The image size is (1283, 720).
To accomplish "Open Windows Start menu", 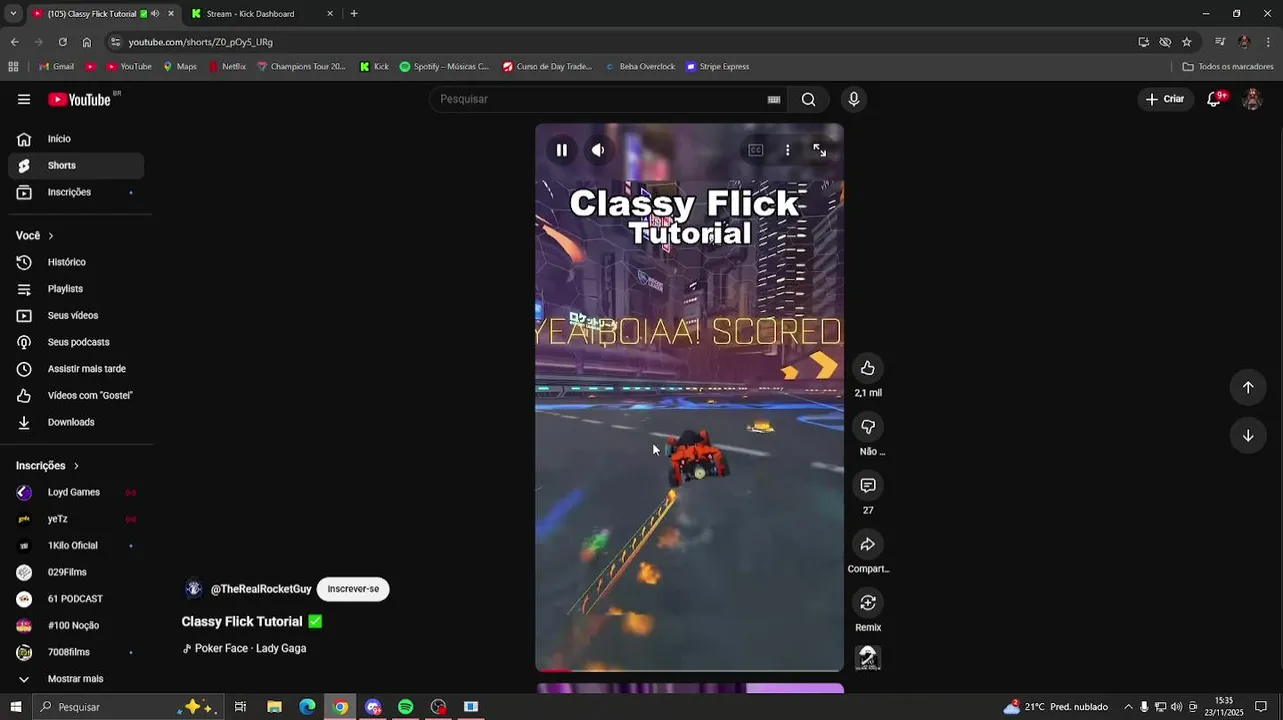I will click(x=15, y=707).
